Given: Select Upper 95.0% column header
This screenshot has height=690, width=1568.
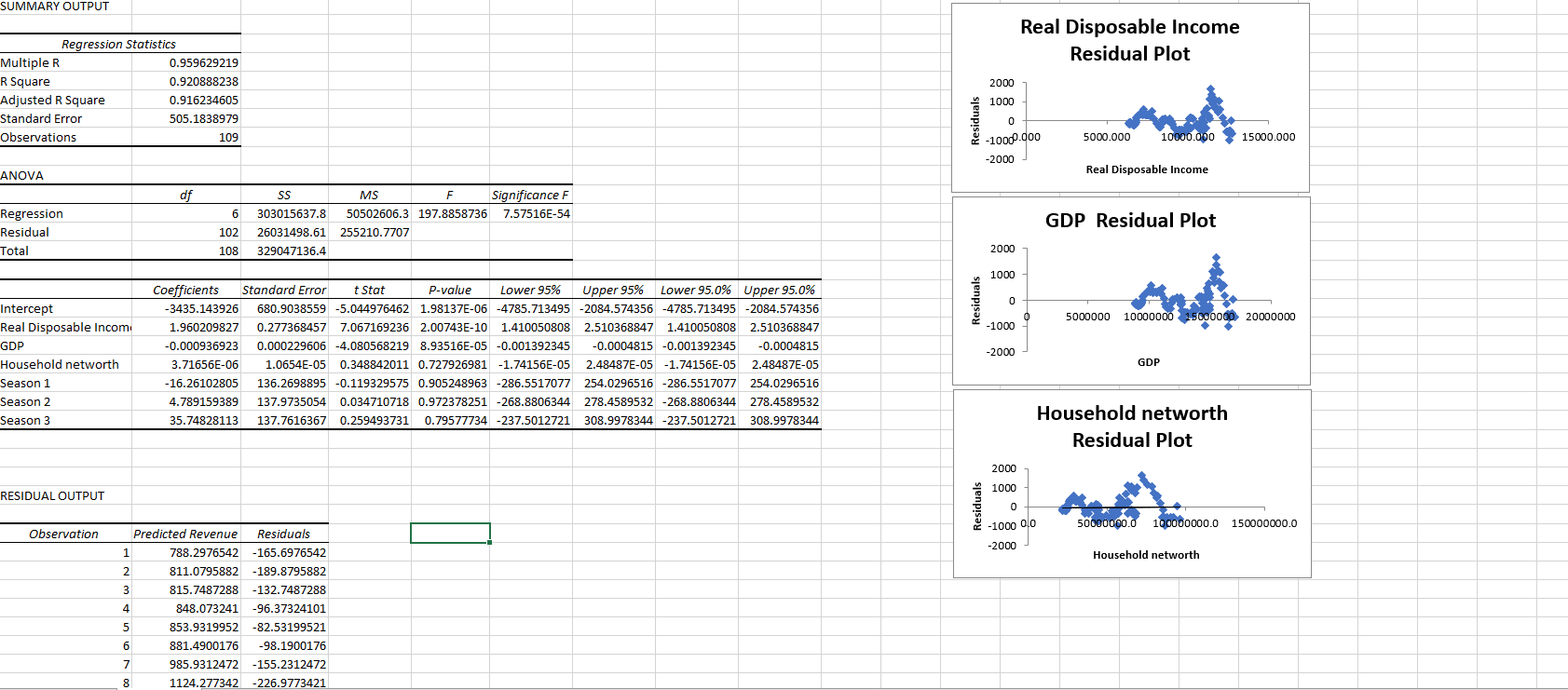Looking at the screenshot, I should pyautogui.click(x=779, y=291).
